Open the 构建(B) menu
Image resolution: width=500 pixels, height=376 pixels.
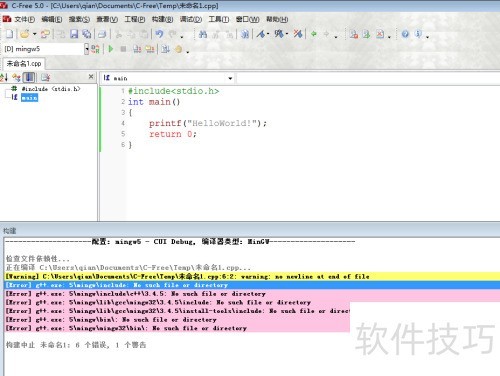tap(162, 19)
